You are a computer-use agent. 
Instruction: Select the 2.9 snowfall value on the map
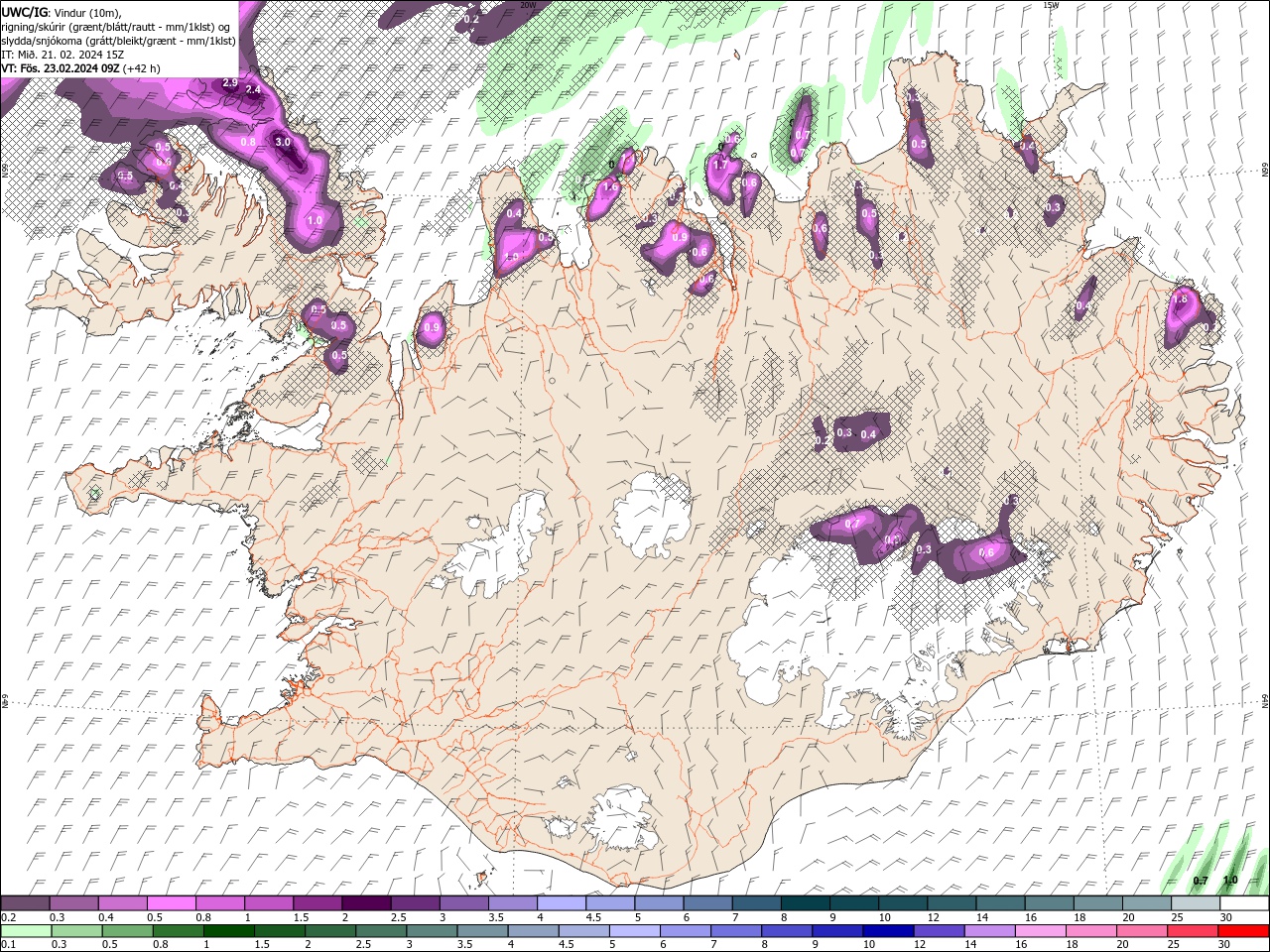tap(230, 82)
